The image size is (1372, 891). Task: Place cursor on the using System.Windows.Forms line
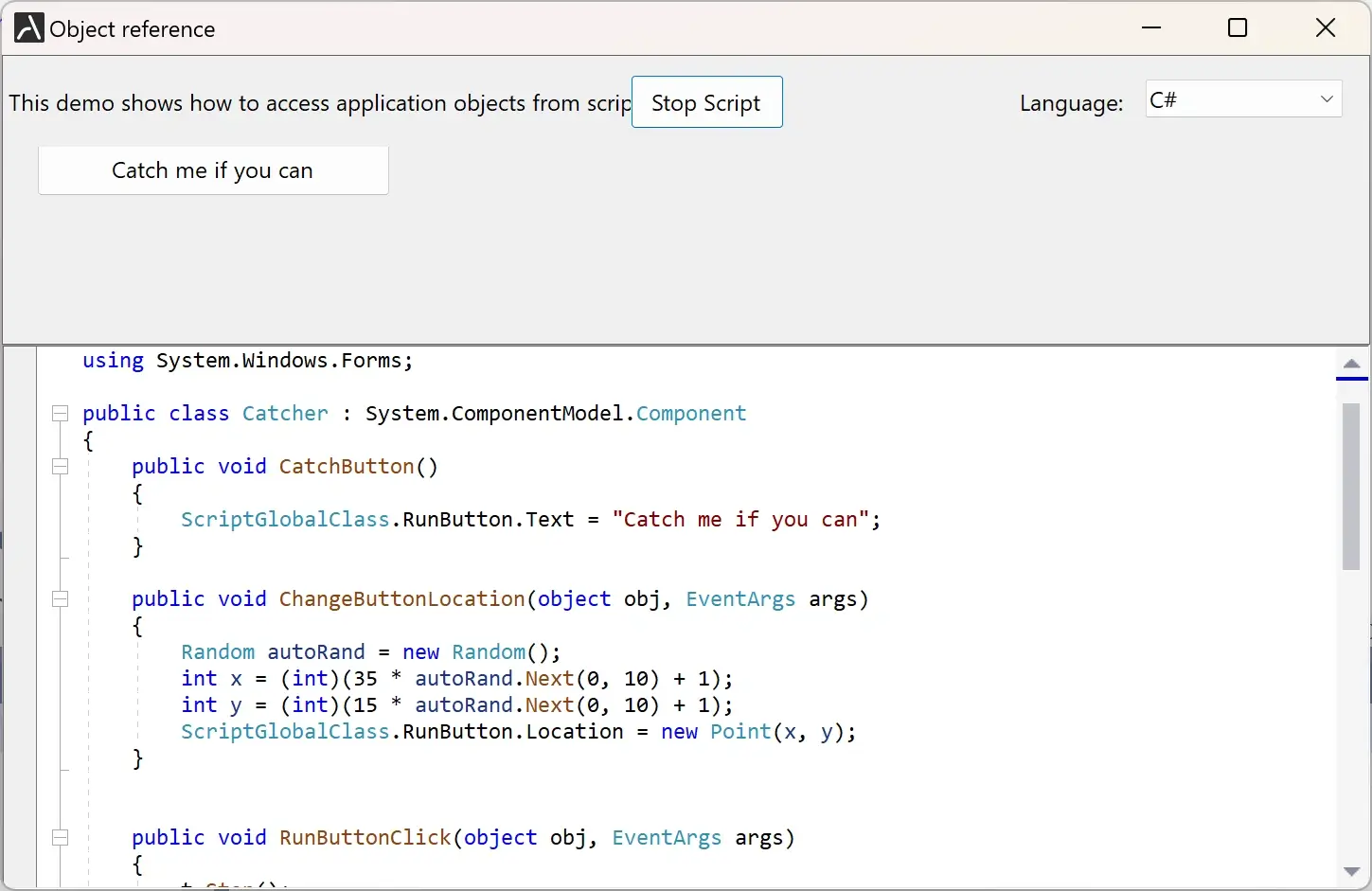coord(246,361)
